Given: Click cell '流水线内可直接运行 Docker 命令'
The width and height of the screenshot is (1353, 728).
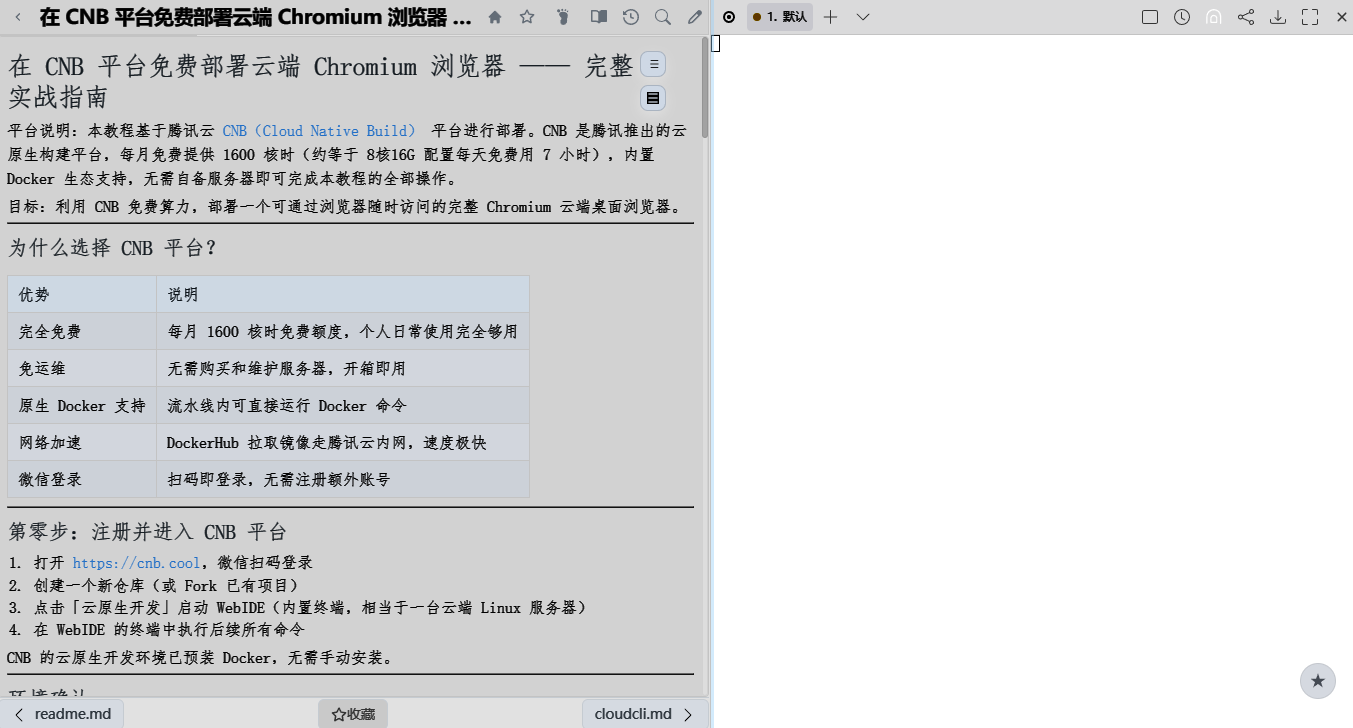Looking at the screenshot, I should (343, 405).
